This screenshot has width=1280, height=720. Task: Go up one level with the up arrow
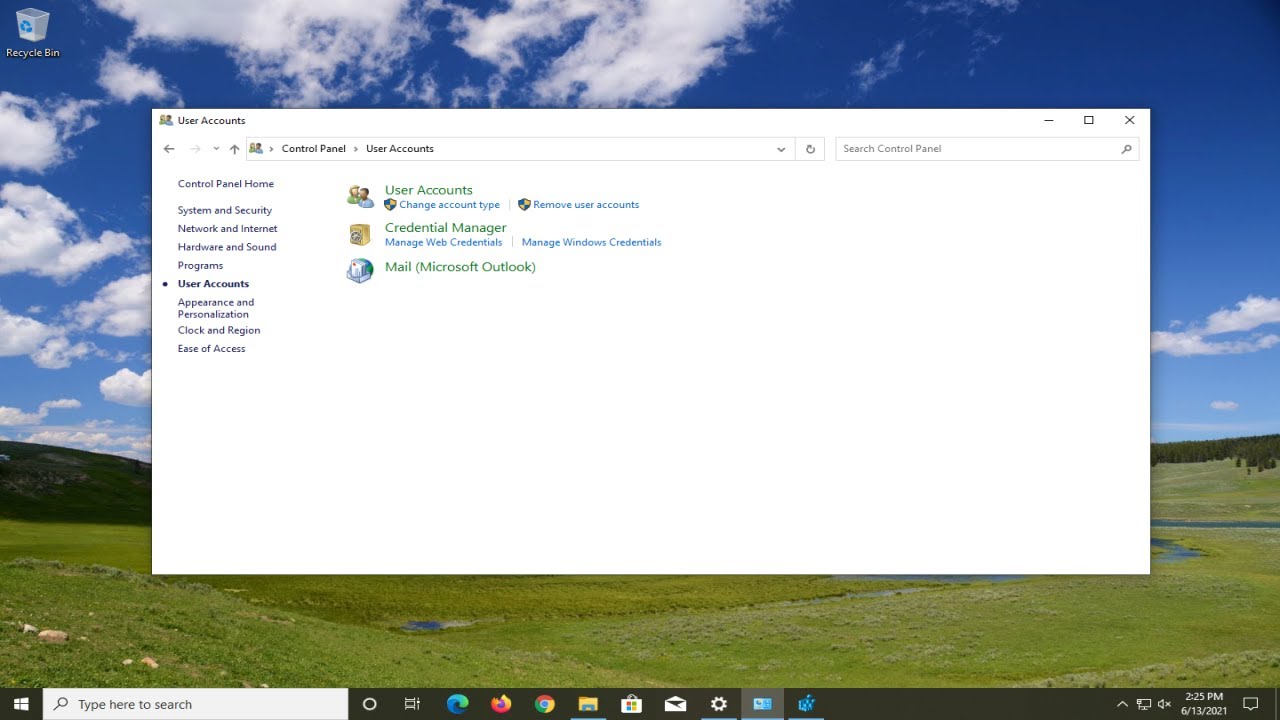click(x=234, y=149)
